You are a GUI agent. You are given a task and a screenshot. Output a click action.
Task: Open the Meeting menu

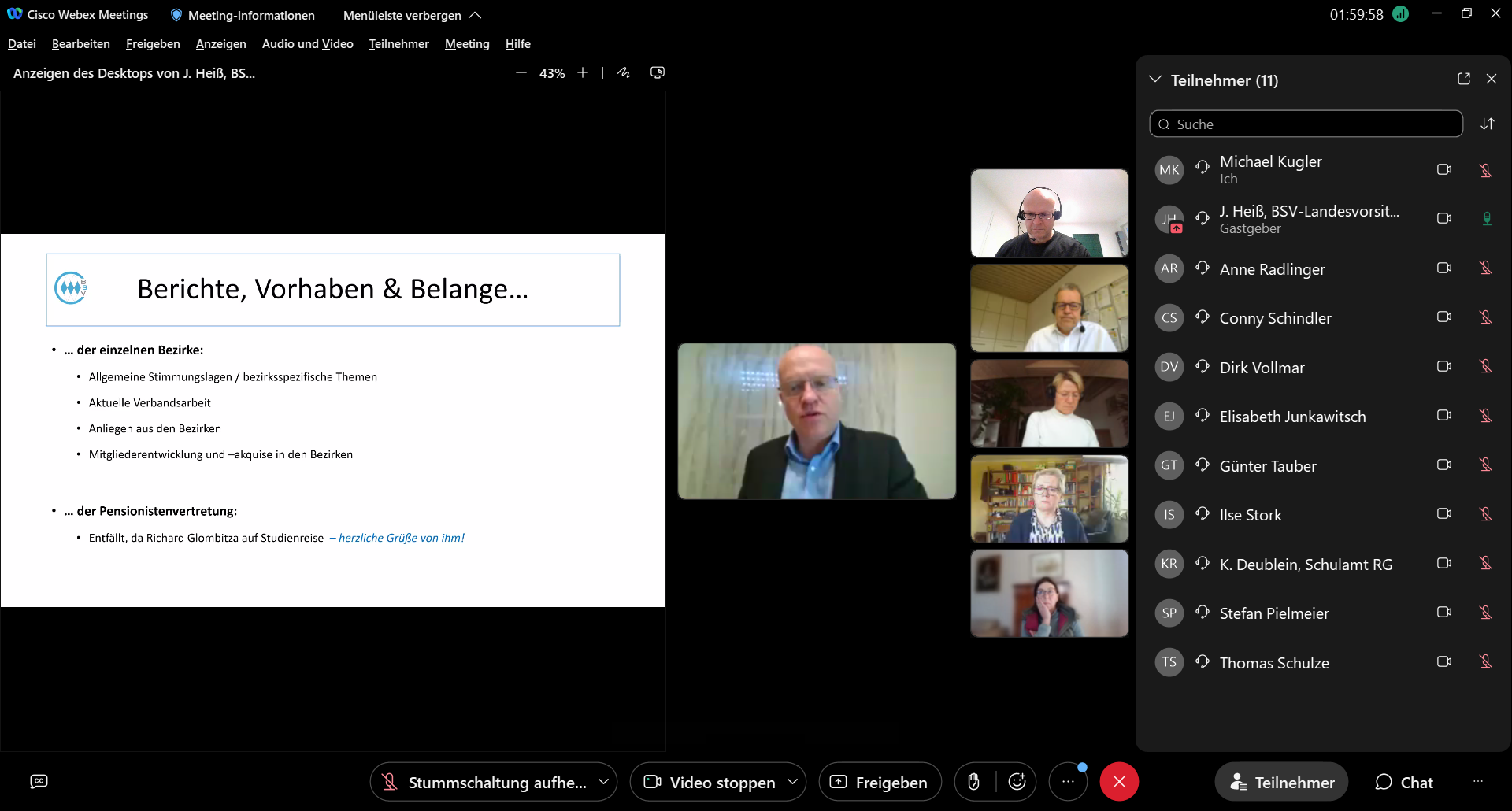tap(467, 44)
